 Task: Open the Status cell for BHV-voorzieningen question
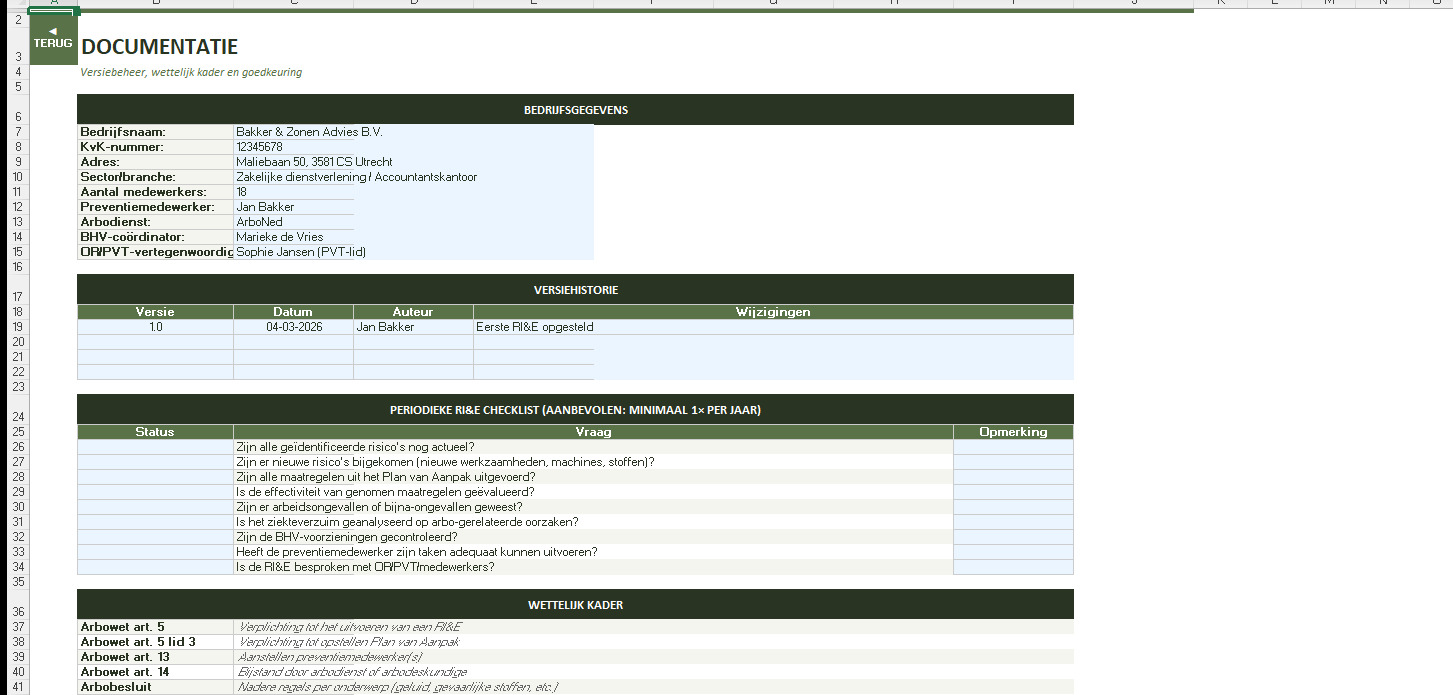click(155, 537)
